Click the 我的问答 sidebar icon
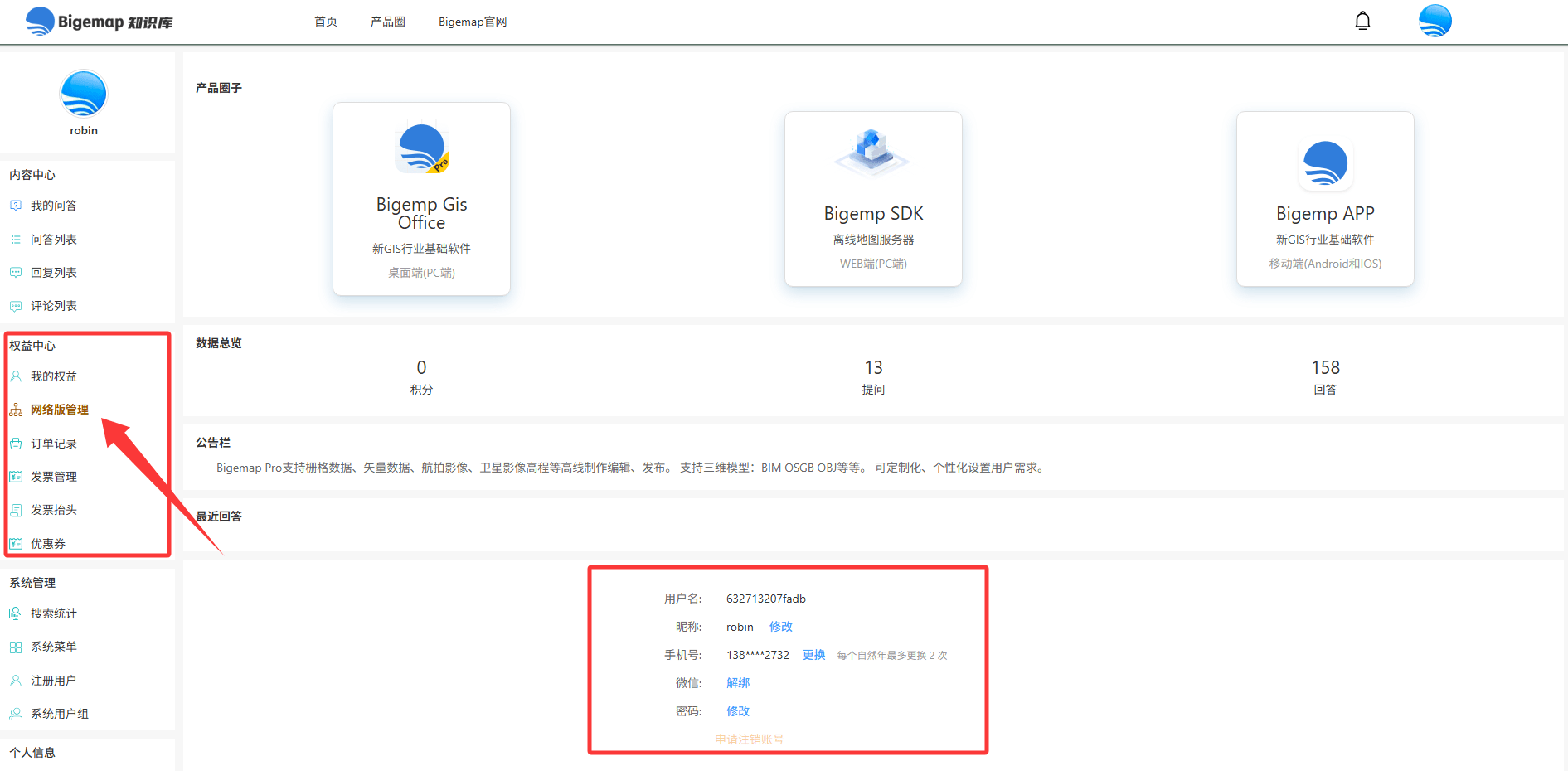This screenshot has width=1568, height=771. pos(16,206)
